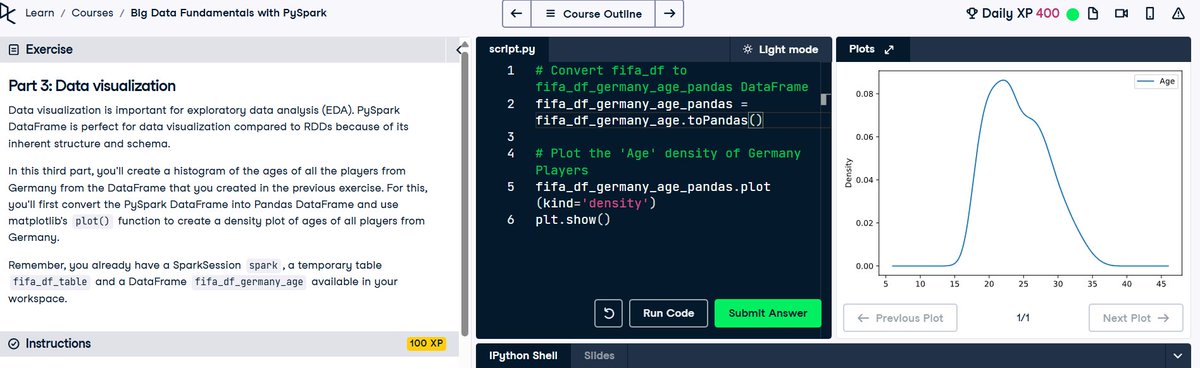Go to previous exercise with left arrow
The width and height of the screenshot is (1200, 368).
515,14
